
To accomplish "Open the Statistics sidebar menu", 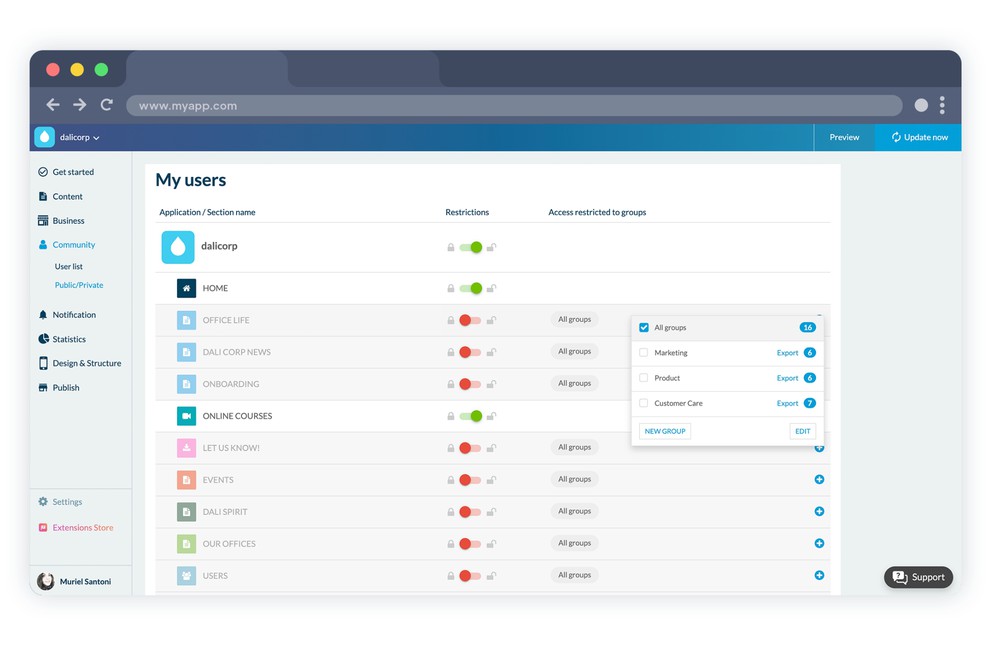I will [x=69, y=339].
